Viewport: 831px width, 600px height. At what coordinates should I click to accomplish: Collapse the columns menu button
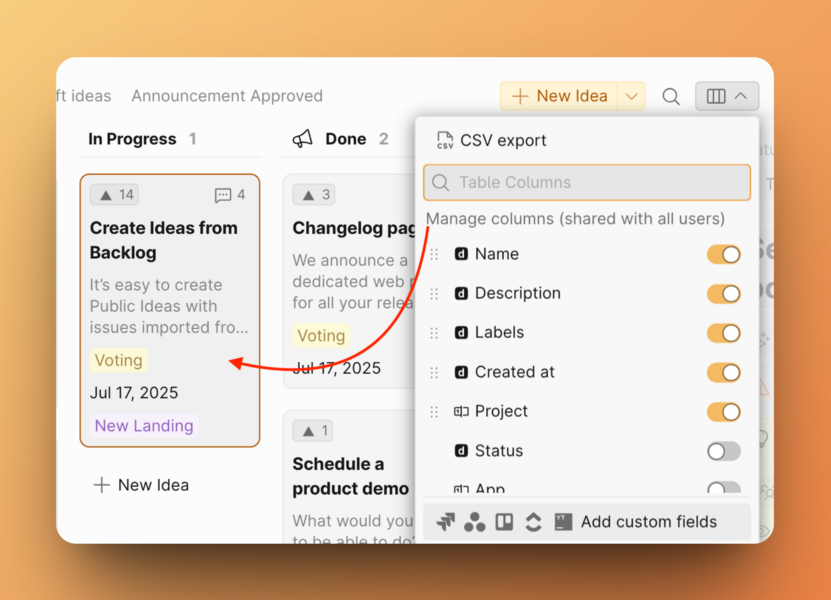point(727,97)
